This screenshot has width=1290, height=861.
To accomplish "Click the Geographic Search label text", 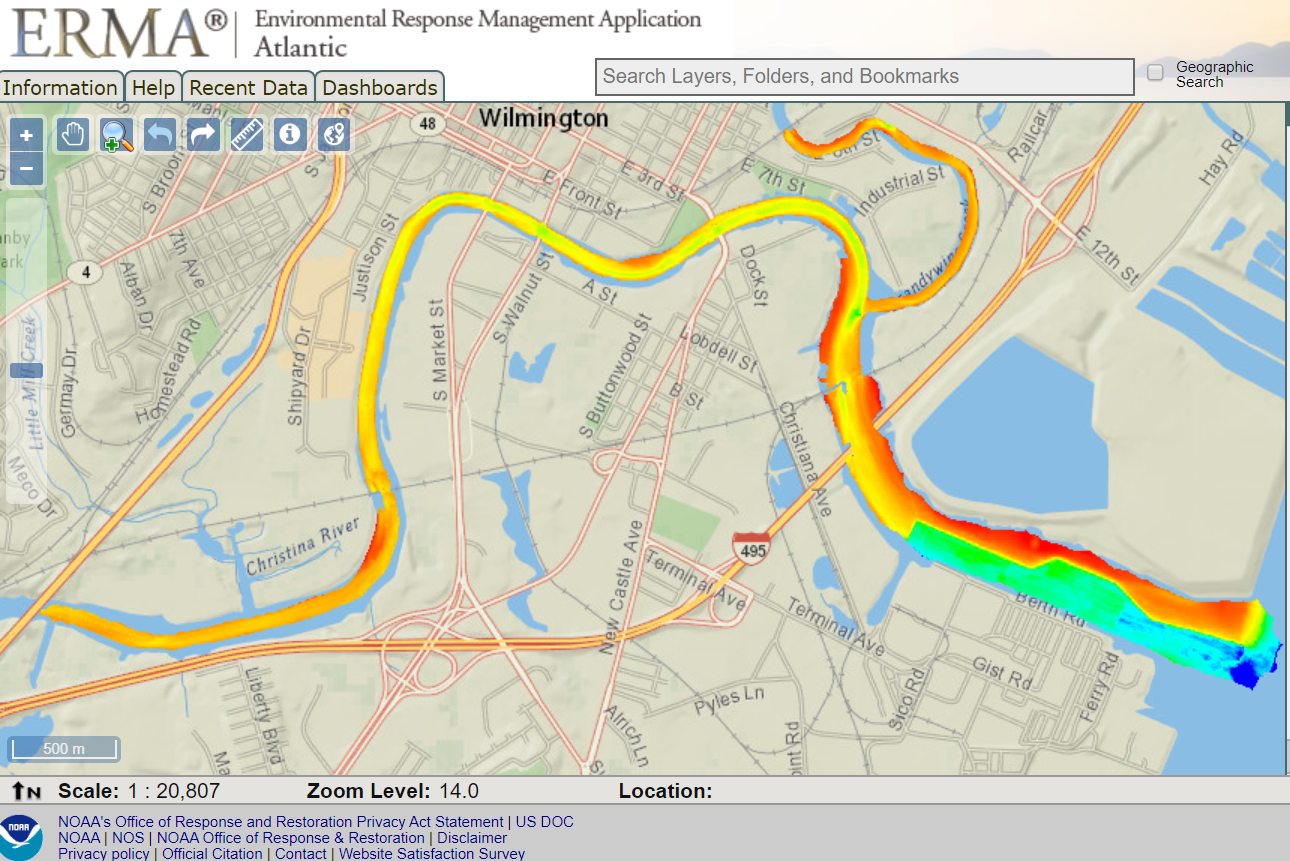I will click(x=1214, y=74).
